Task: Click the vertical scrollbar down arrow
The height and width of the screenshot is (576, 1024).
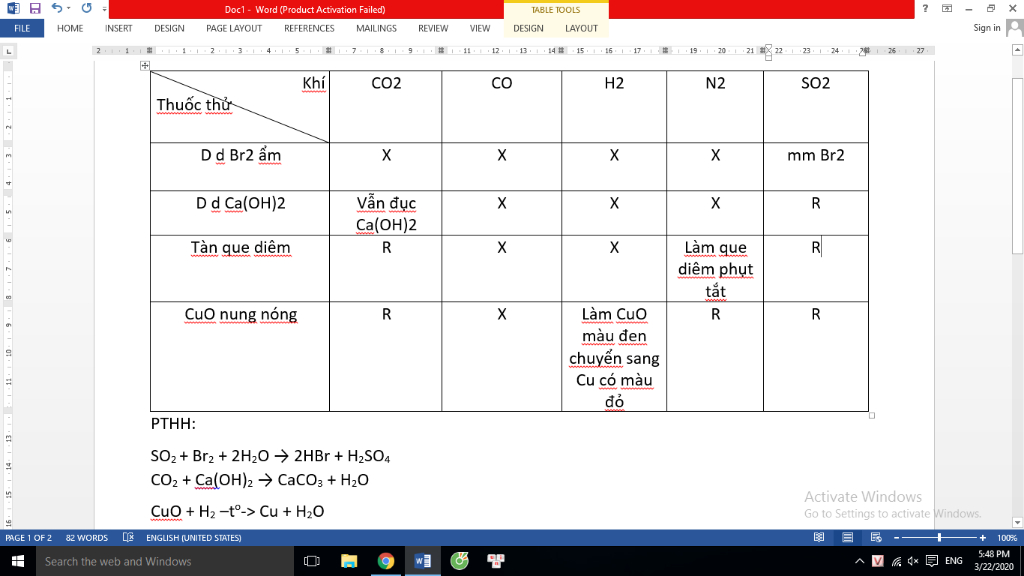Action: [1017, 522]
